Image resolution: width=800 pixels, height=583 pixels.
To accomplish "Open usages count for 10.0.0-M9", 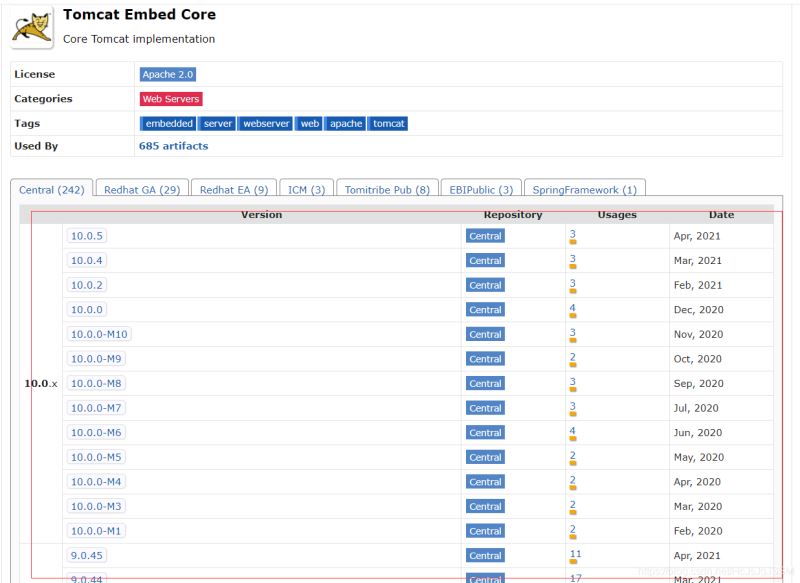I will tap(572, 359).
